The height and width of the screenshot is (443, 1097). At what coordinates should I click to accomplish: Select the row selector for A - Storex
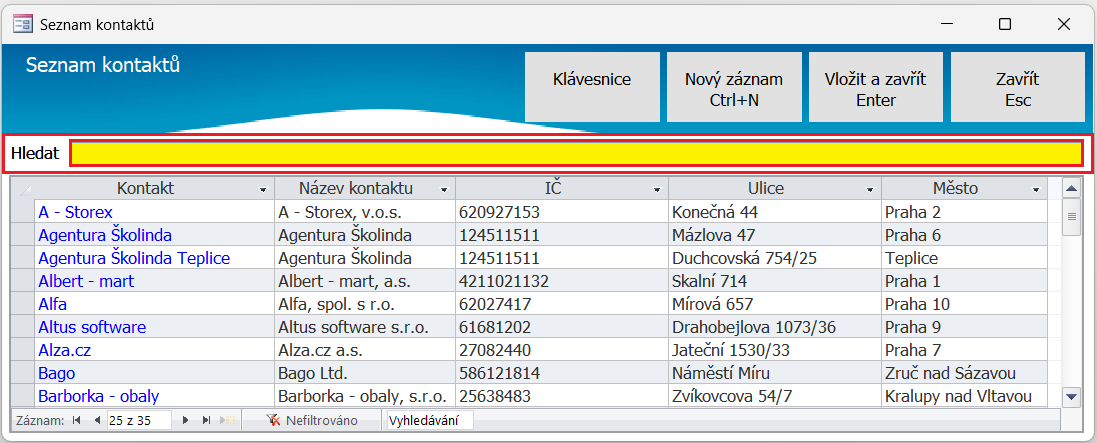click(x=23, y=212)
